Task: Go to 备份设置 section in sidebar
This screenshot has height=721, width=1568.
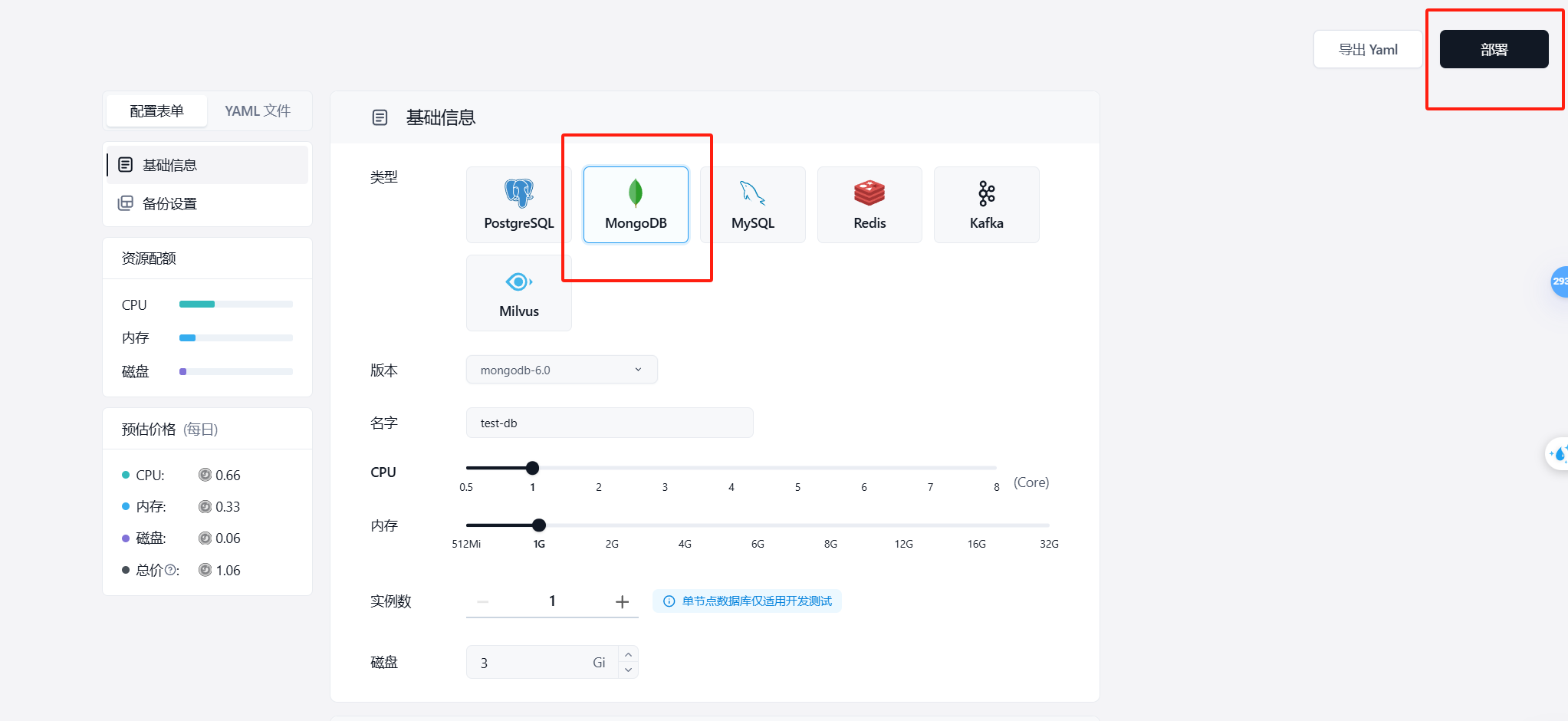Action: pos(207,203)
